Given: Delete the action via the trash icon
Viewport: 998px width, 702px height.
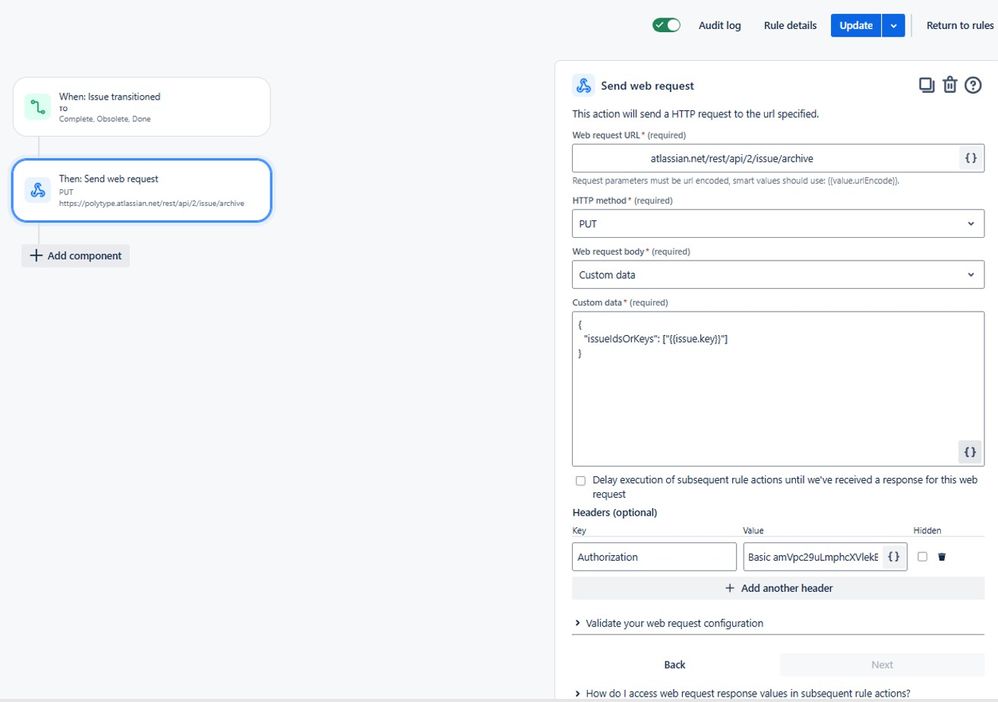Looking at the screenshot, I should click(x=950, y=85).
